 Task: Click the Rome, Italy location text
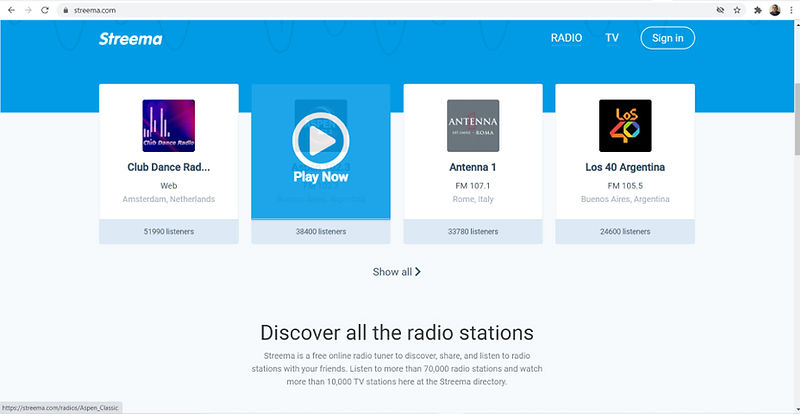(x=473, y=199)
